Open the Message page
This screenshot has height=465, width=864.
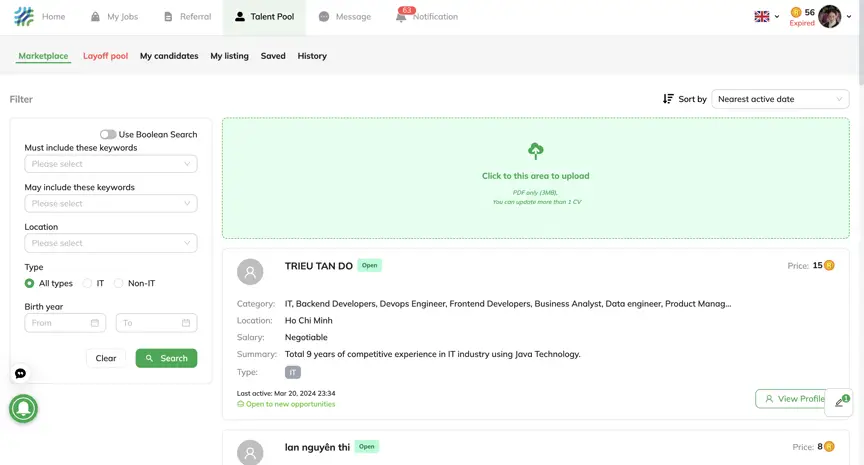[345, 17]
